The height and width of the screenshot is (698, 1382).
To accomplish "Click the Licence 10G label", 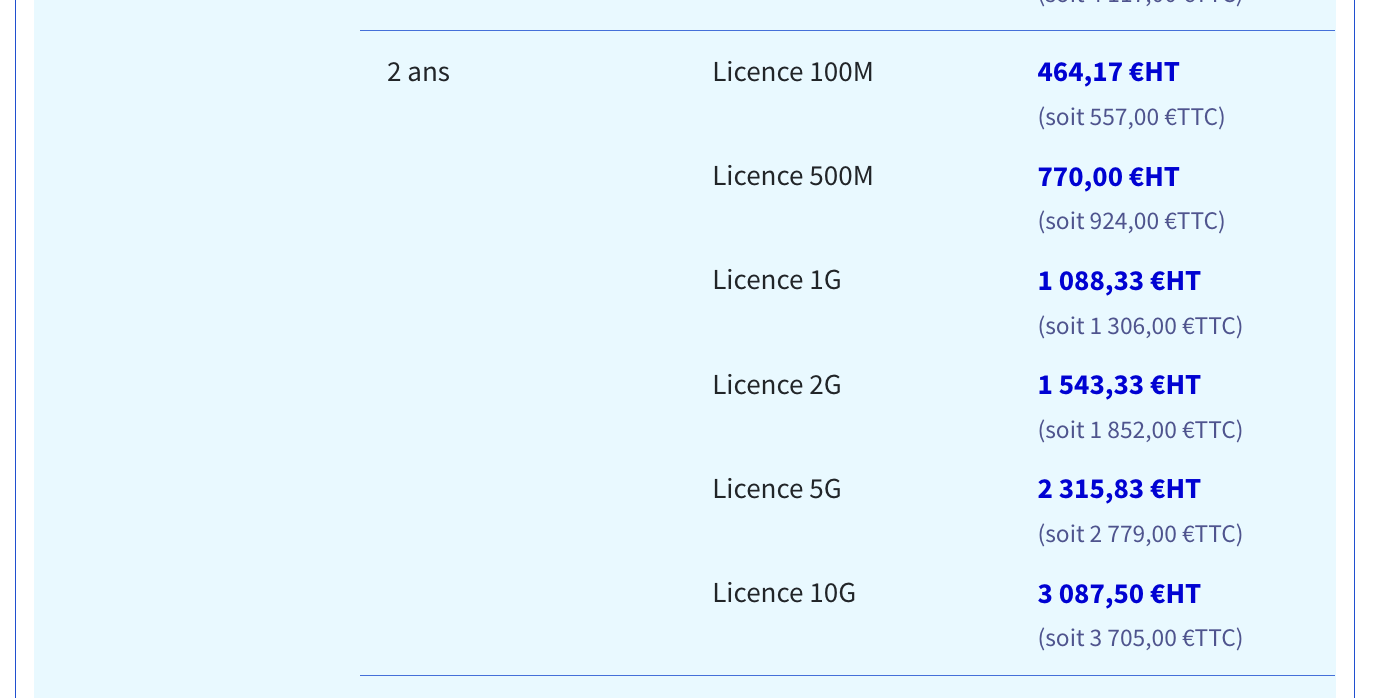I will (784, 592).
